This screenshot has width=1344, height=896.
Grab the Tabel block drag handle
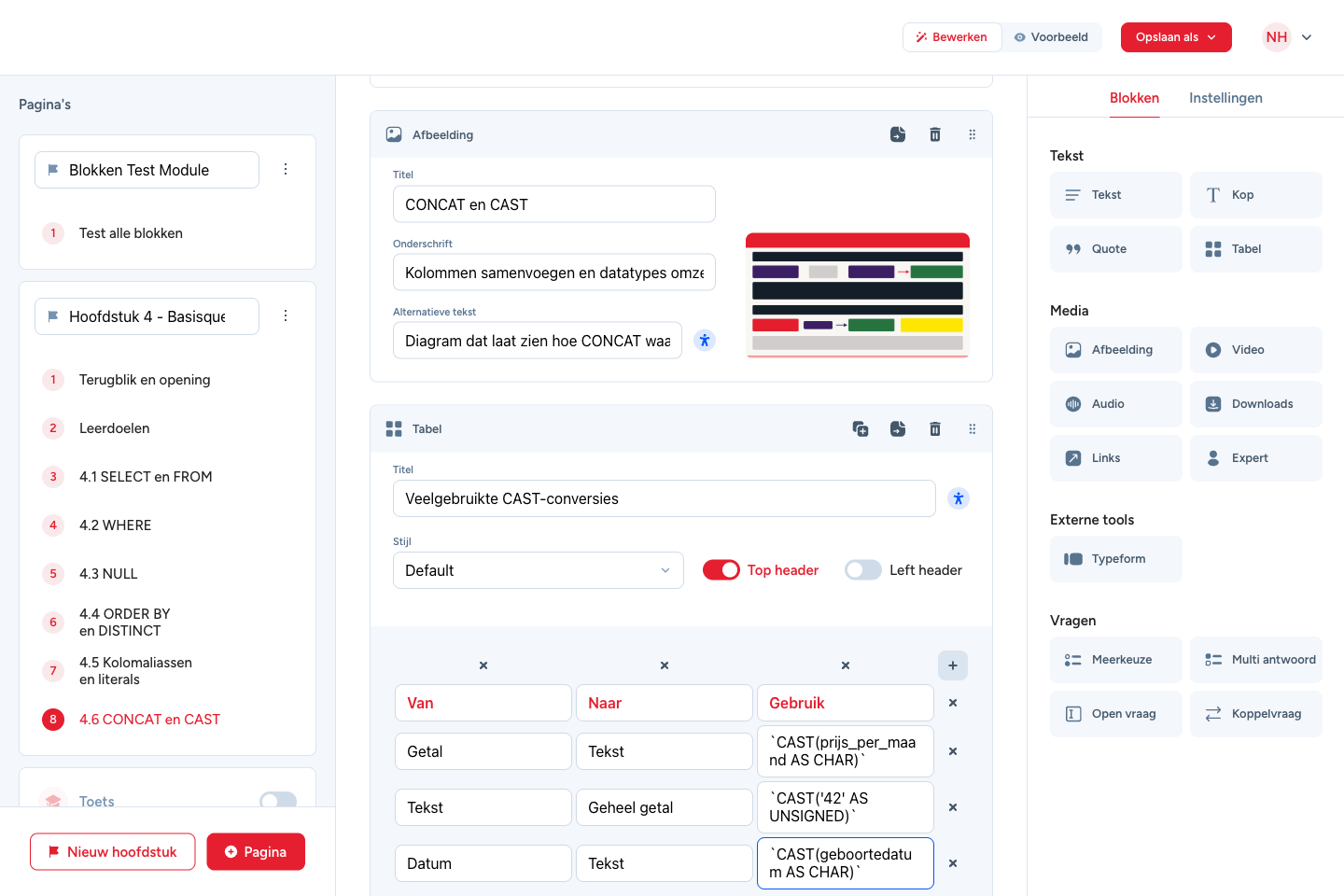972,428
